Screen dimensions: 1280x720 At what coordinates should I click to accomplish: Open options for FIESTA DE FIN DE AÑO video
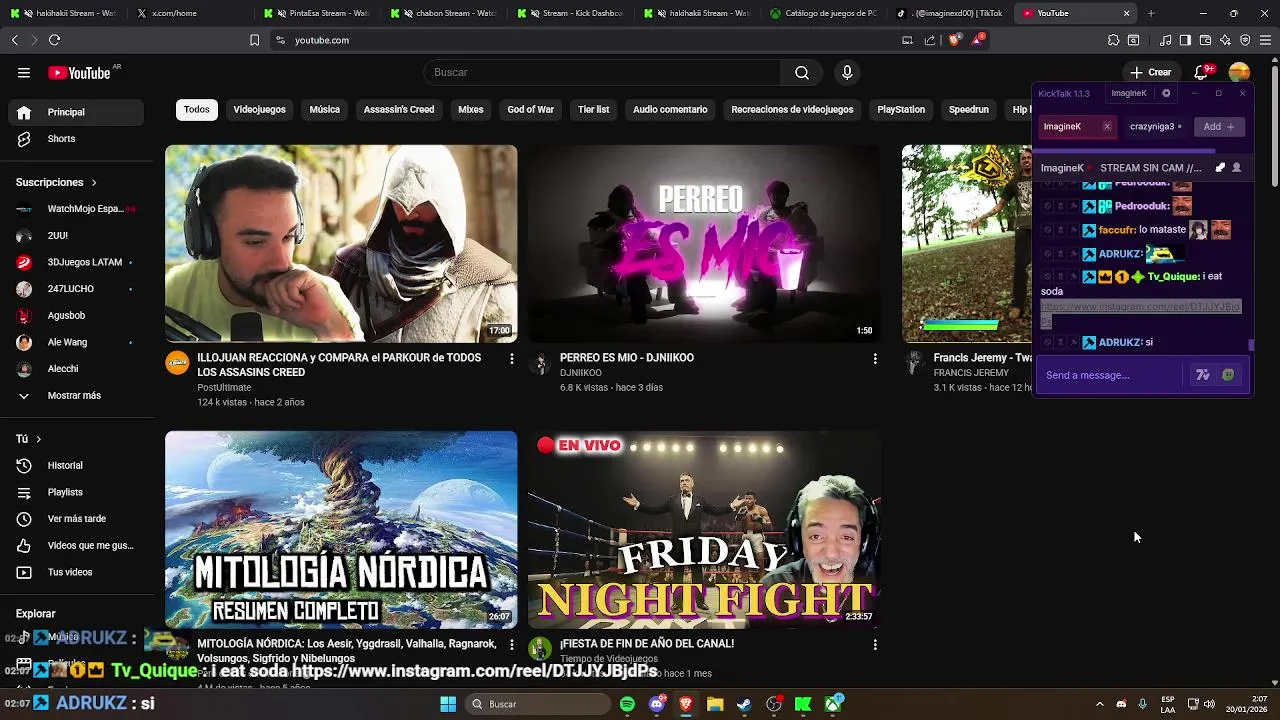click(x=875, y=645)
